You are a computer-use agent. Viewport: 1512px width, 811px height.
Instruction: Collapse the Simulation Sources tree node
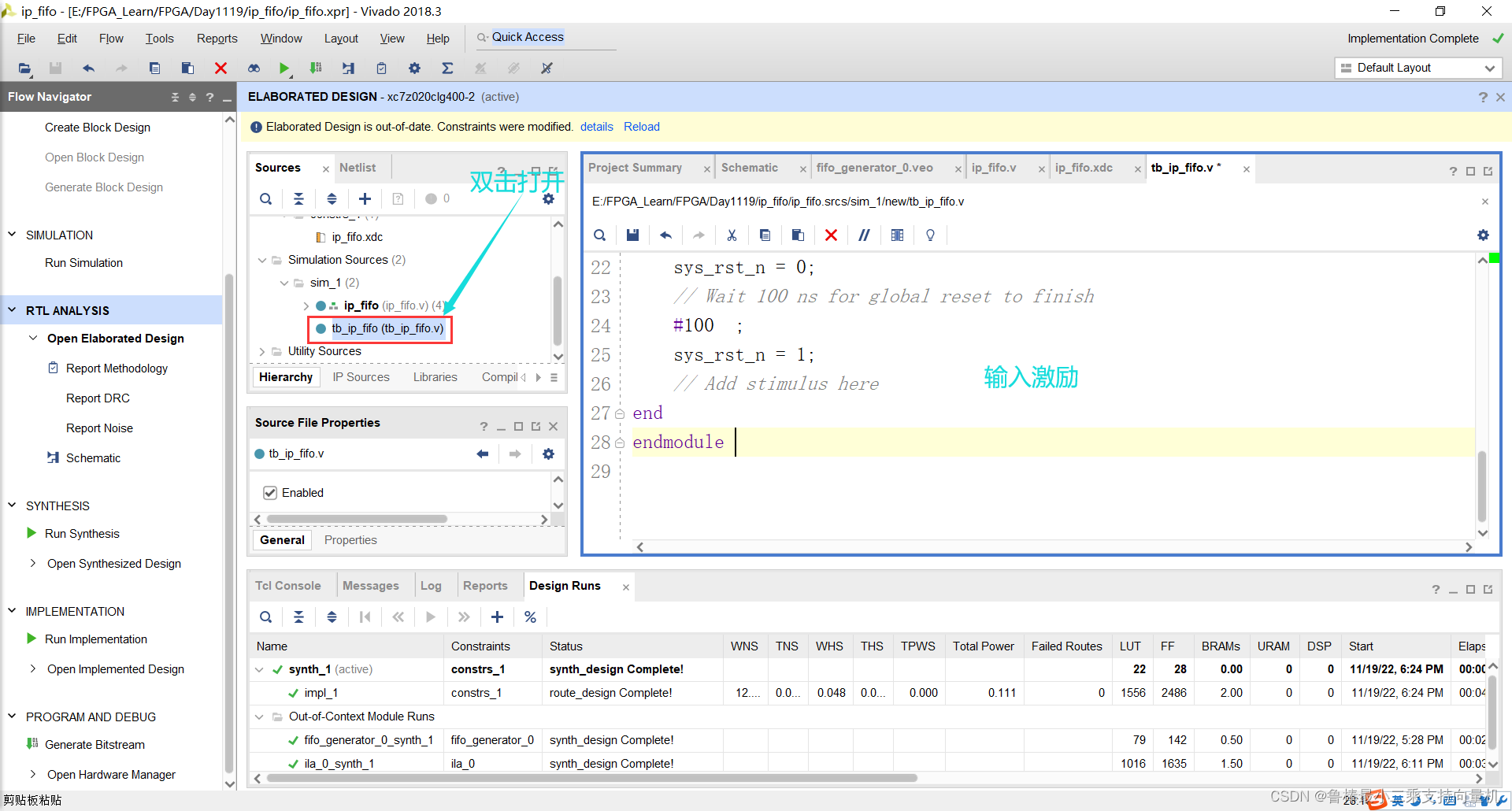tap(262, 260)
